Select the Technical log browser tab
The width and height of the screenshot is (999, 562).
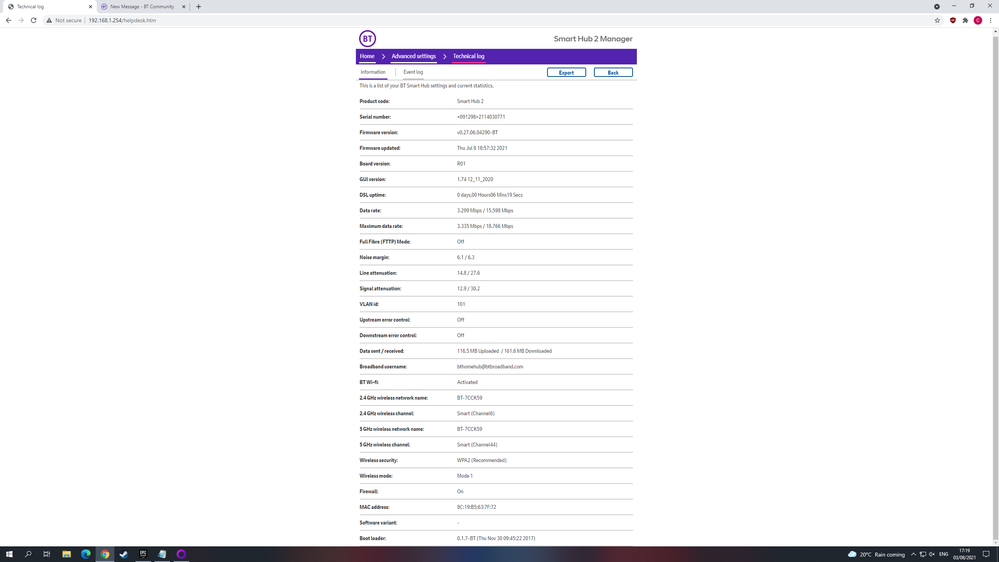49,6
